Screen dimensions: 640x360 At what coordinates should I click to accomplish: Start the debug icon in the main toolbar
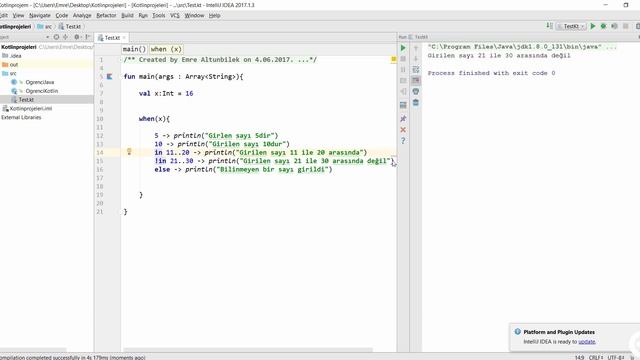pos(603,26)
